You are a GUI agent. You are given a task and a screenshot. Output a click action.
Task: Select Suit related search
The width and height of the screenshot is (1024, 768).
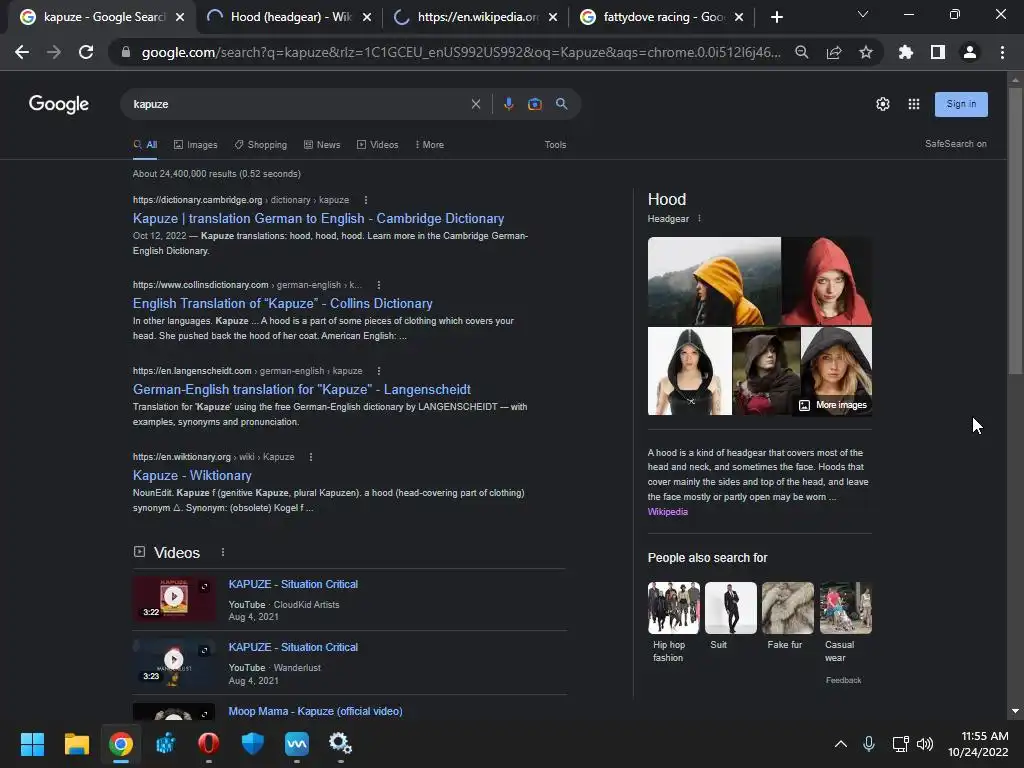click(x=730, y=616)
